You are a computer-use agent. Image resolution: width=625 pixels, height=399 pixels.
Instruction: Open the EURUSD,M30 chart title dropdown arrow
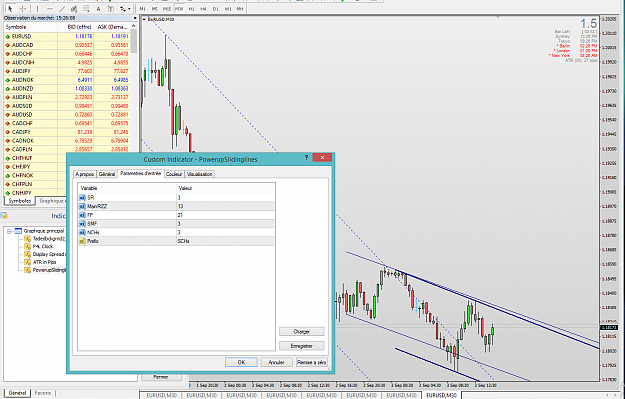click(x=144, y=19)
